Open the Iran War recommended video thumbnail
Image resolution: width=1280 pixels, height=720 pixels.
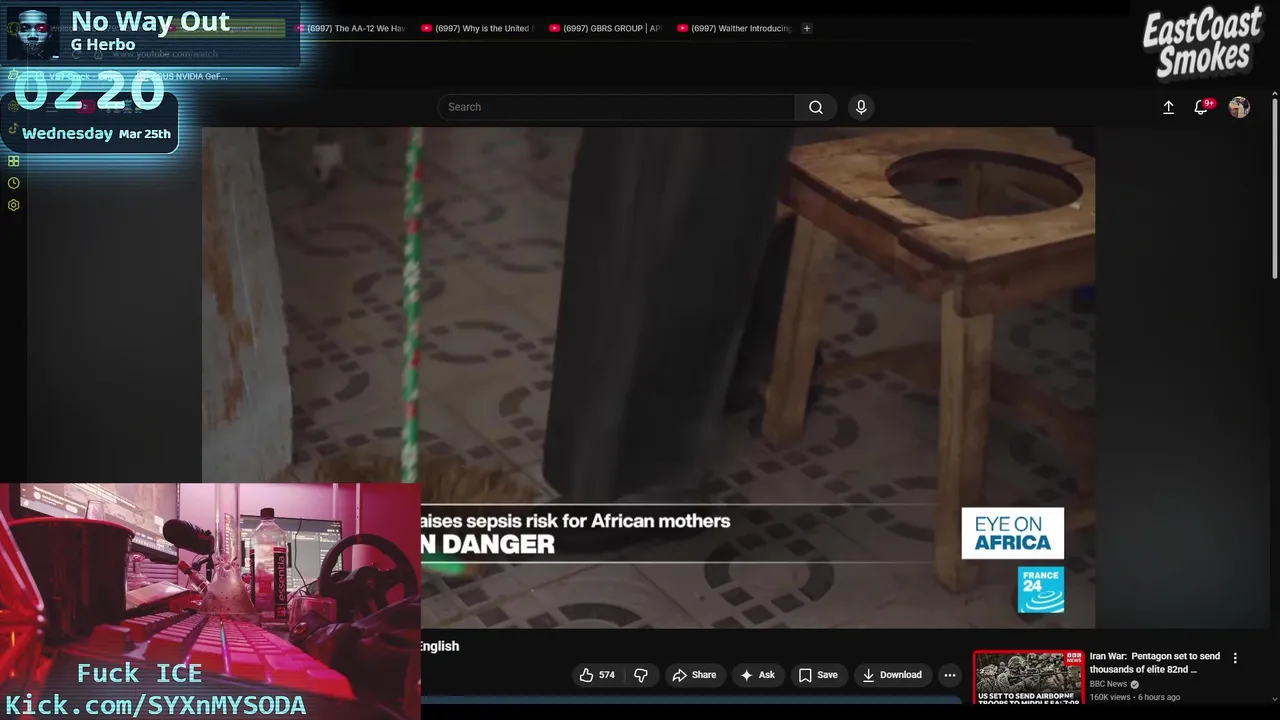[x=1028, y=678]
